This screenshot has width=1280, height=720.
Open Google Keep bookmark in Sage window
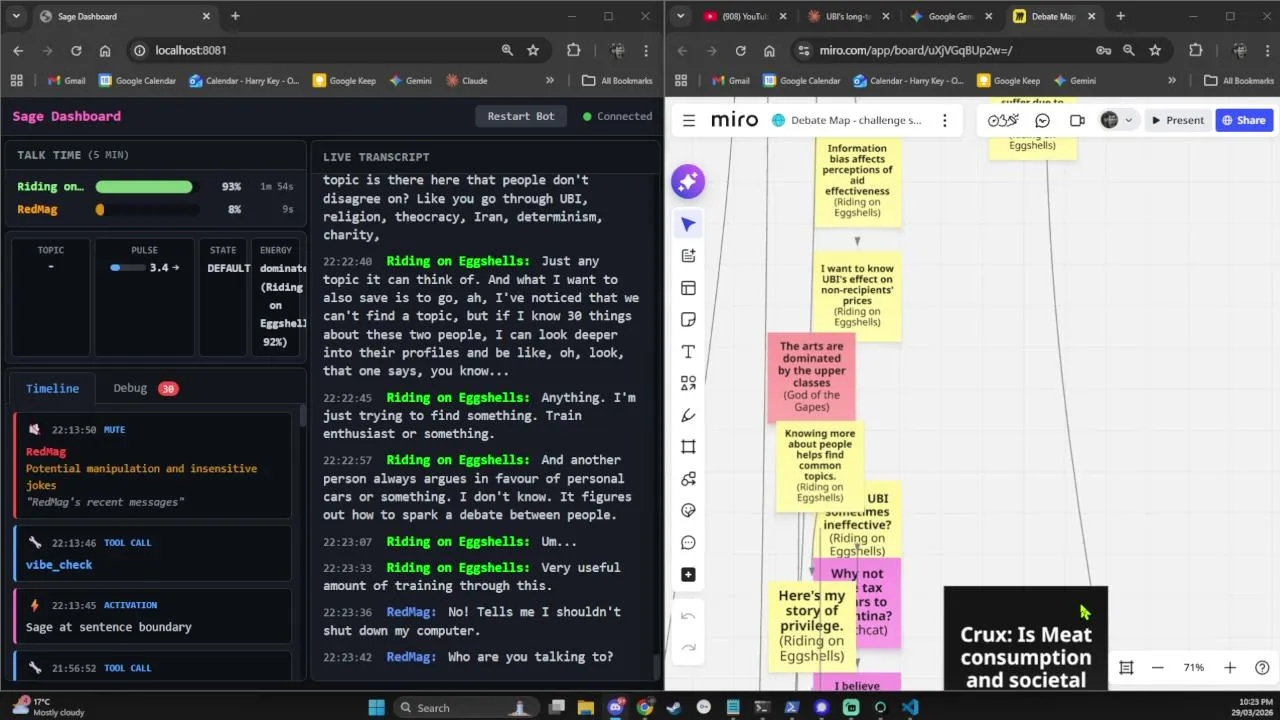tap(344, 80)
